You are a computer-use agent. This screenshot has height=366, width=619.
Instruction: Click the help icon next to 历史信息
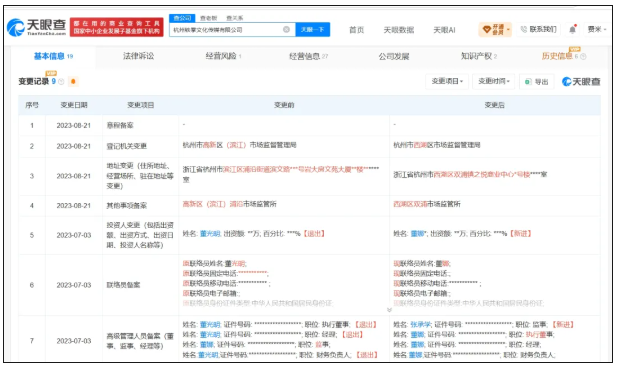(x=583, y=56)
